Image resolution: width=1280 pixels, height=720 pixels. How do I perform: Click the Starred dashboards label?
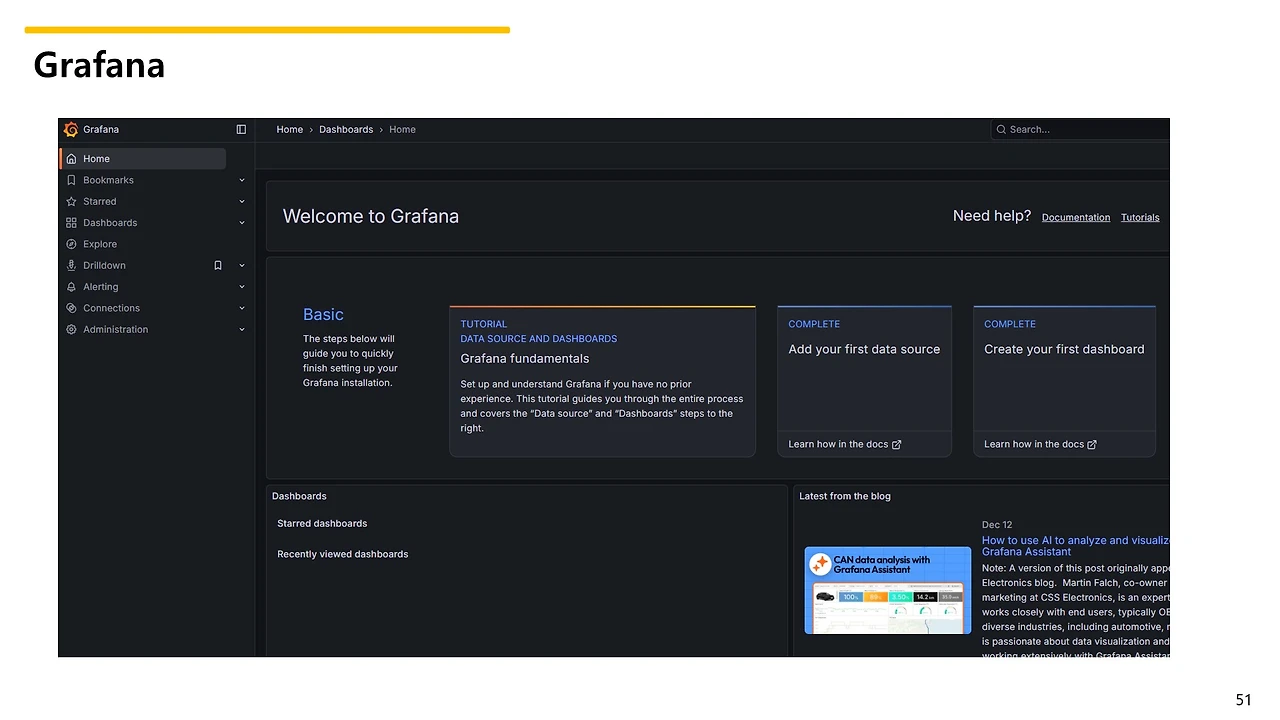[322, 523]
